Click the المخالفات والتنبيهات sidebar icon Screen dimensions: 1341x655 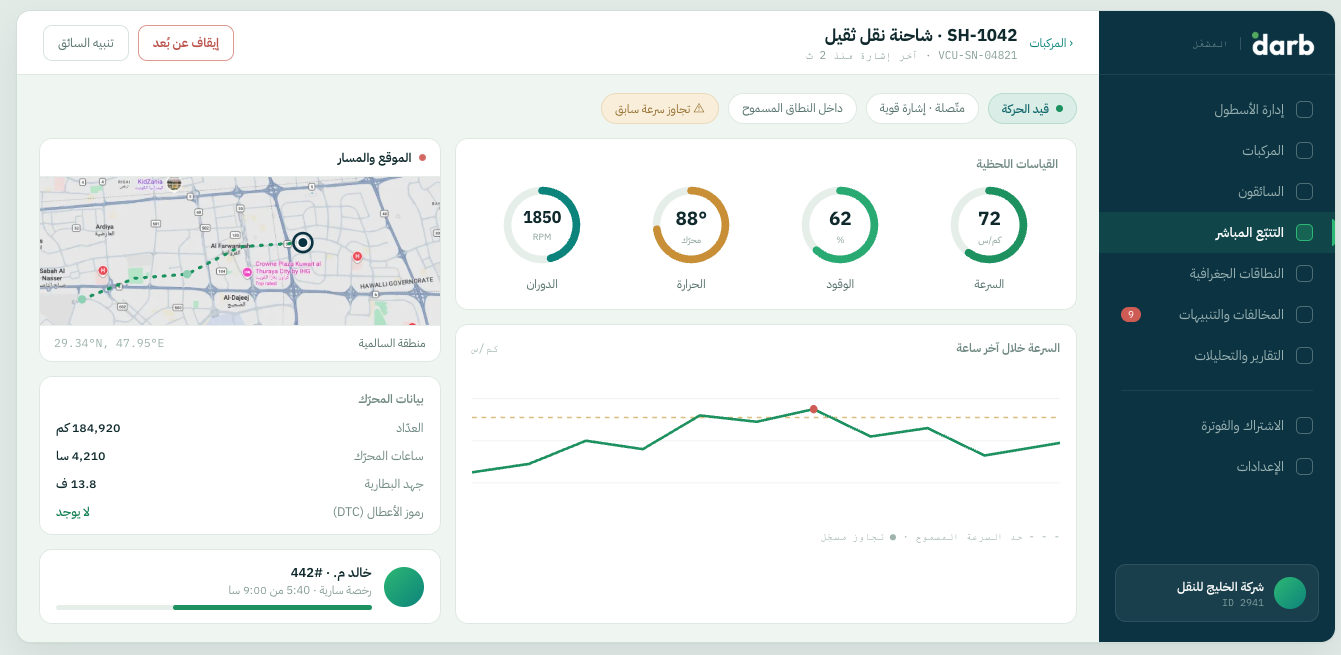pyautogui.click(x=1304, y=315)
